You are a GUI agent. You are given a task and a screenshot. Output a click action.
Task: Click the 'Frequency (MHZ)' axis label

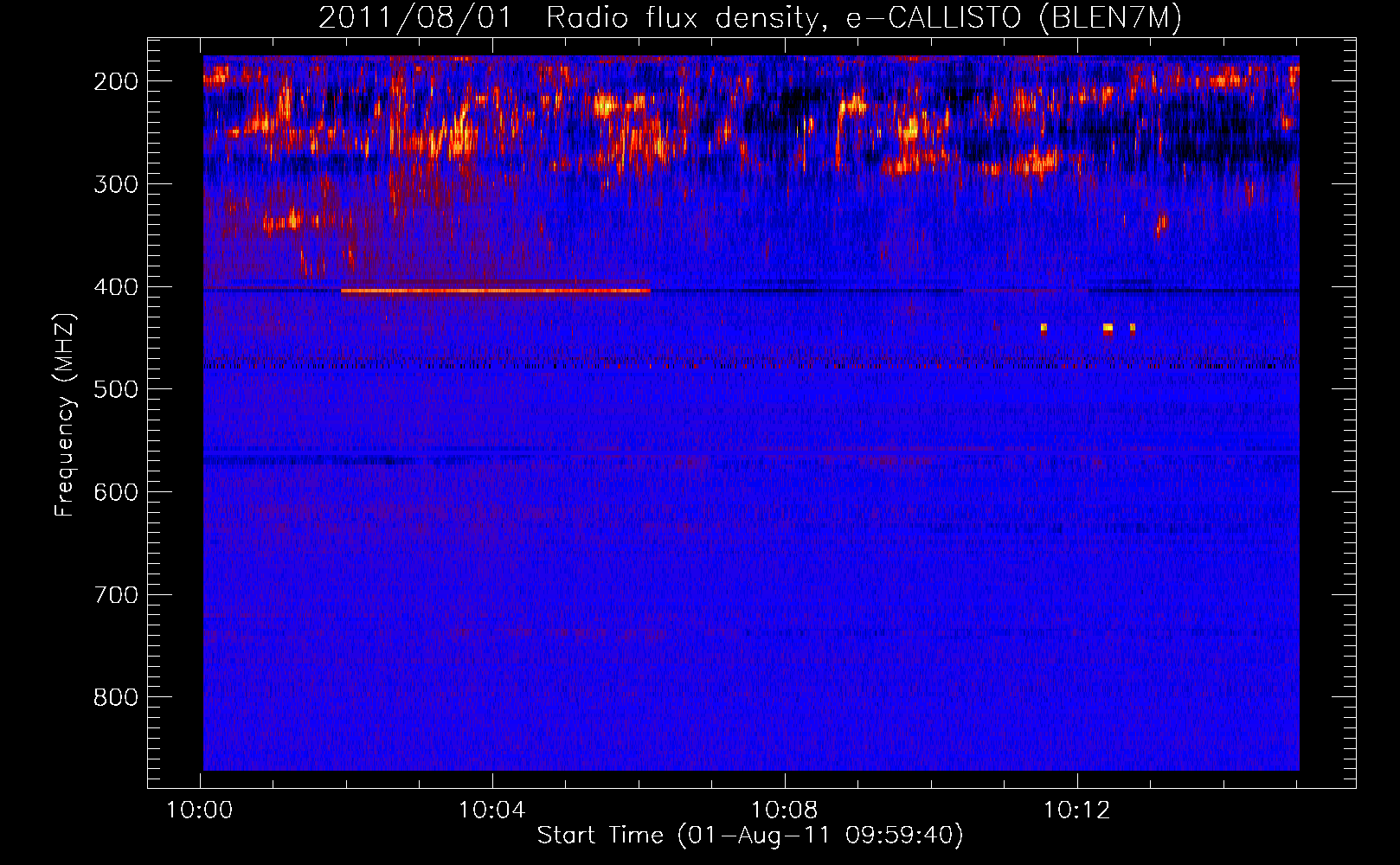(65, 414)
